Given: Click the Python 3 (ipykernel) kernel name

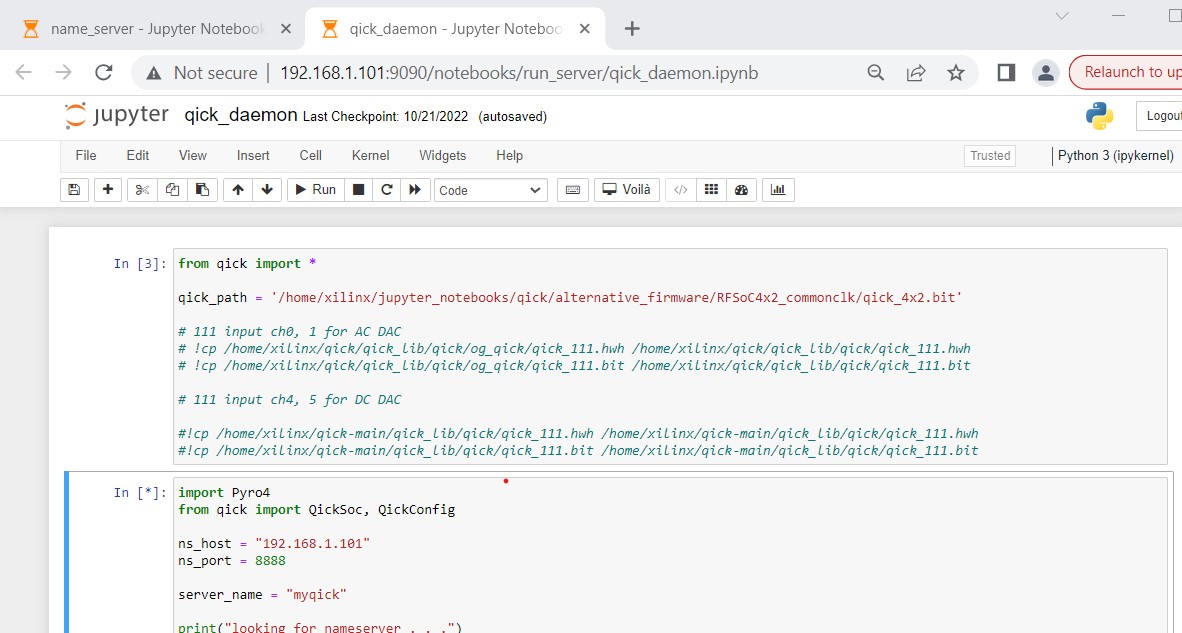Looking at the screenshot, I should (1116, 155).
